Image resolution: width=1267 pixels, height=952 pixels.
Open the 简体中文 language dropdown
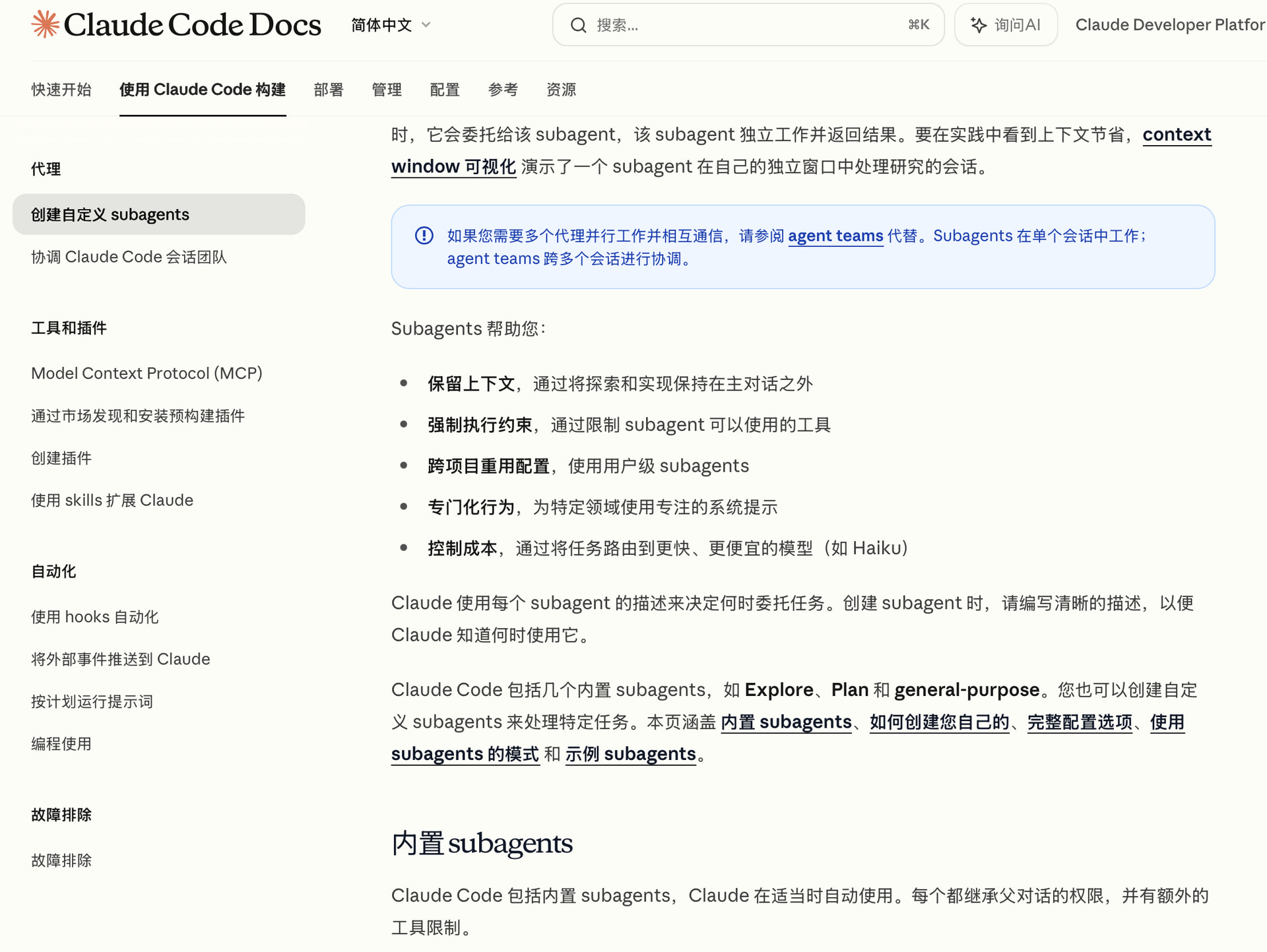(x=391, y=25)
